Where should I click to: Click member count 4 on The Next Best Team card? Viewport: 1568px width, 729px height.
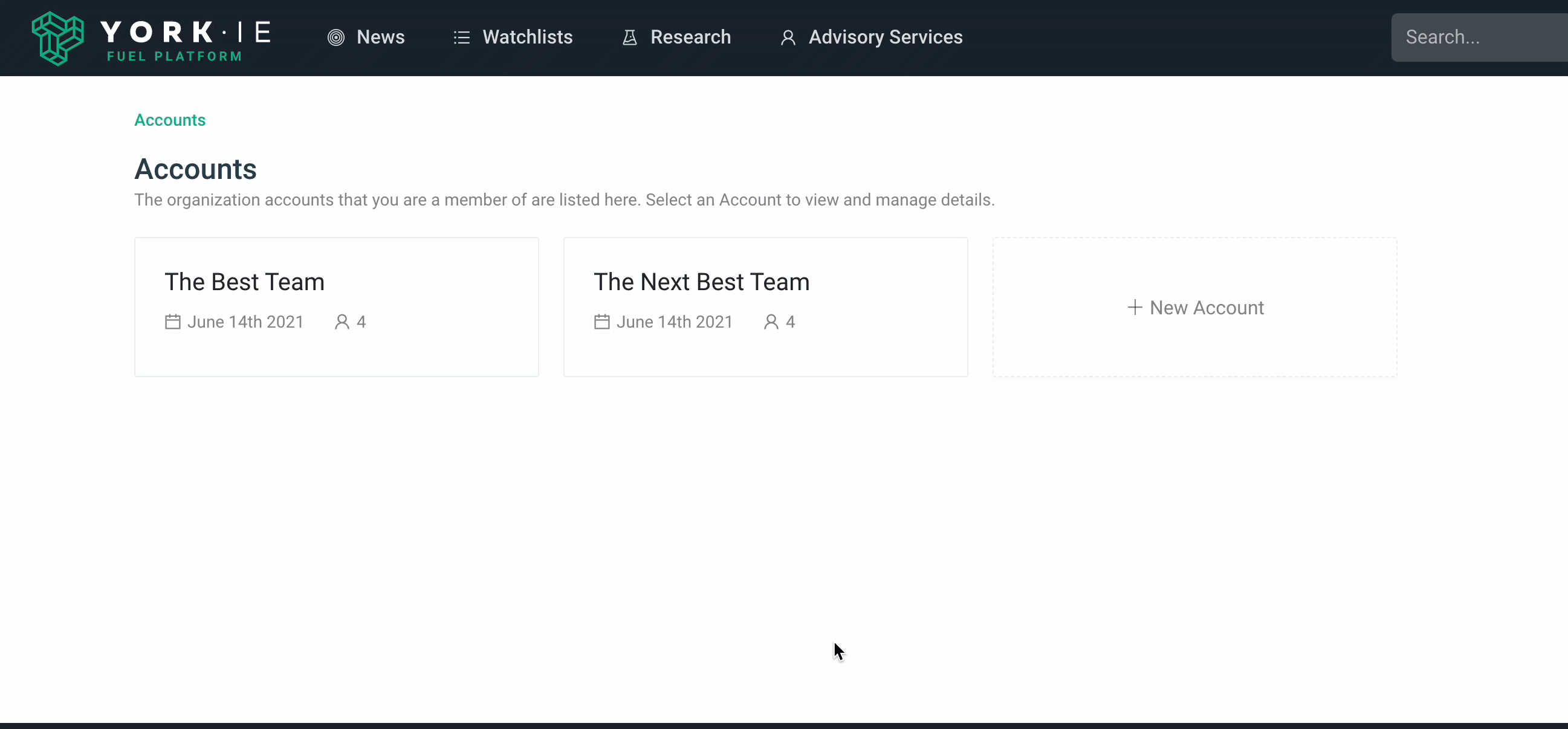[791, 322]
